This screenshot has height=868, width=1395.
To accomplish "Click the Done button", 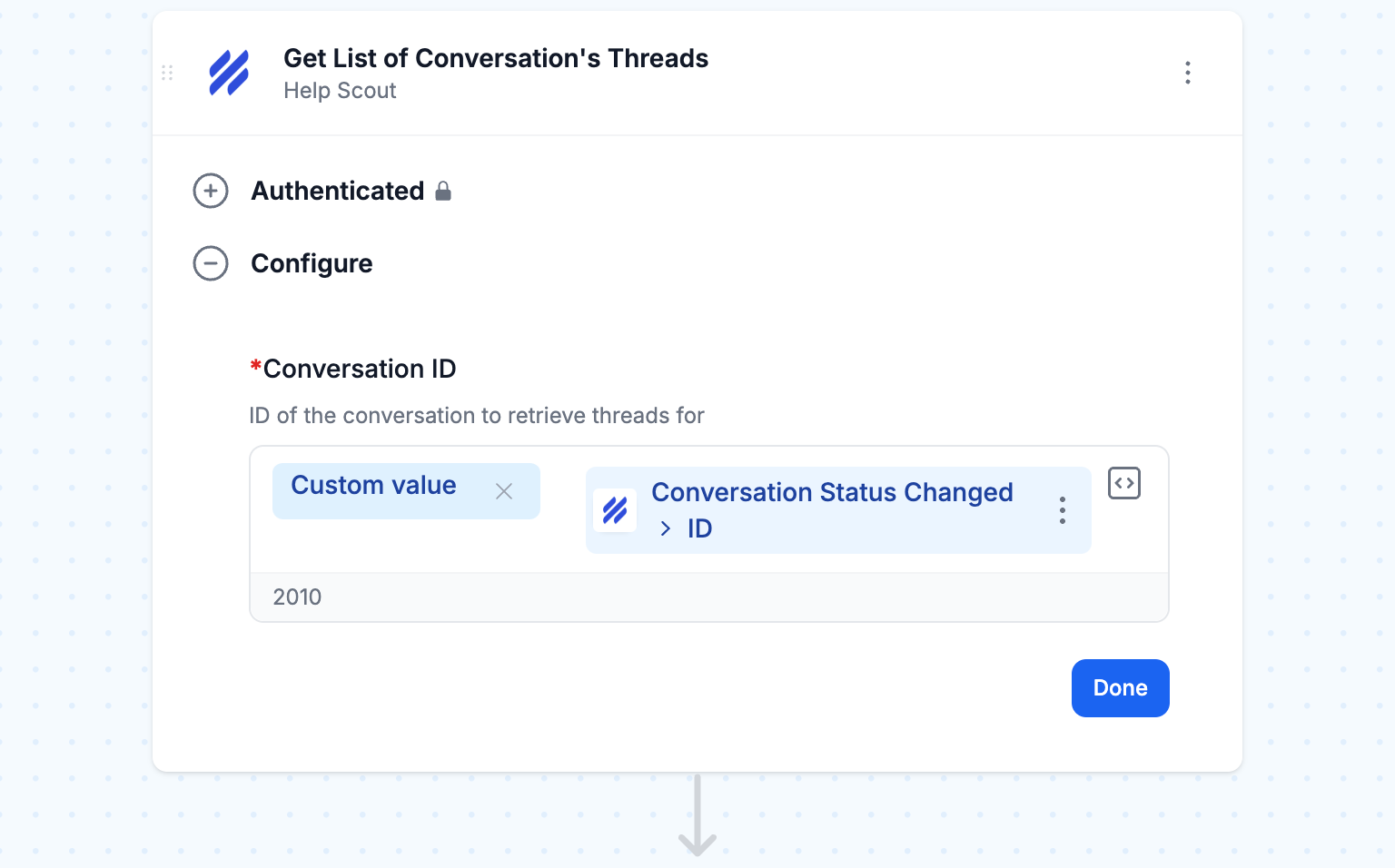I will coord(1120,688).
